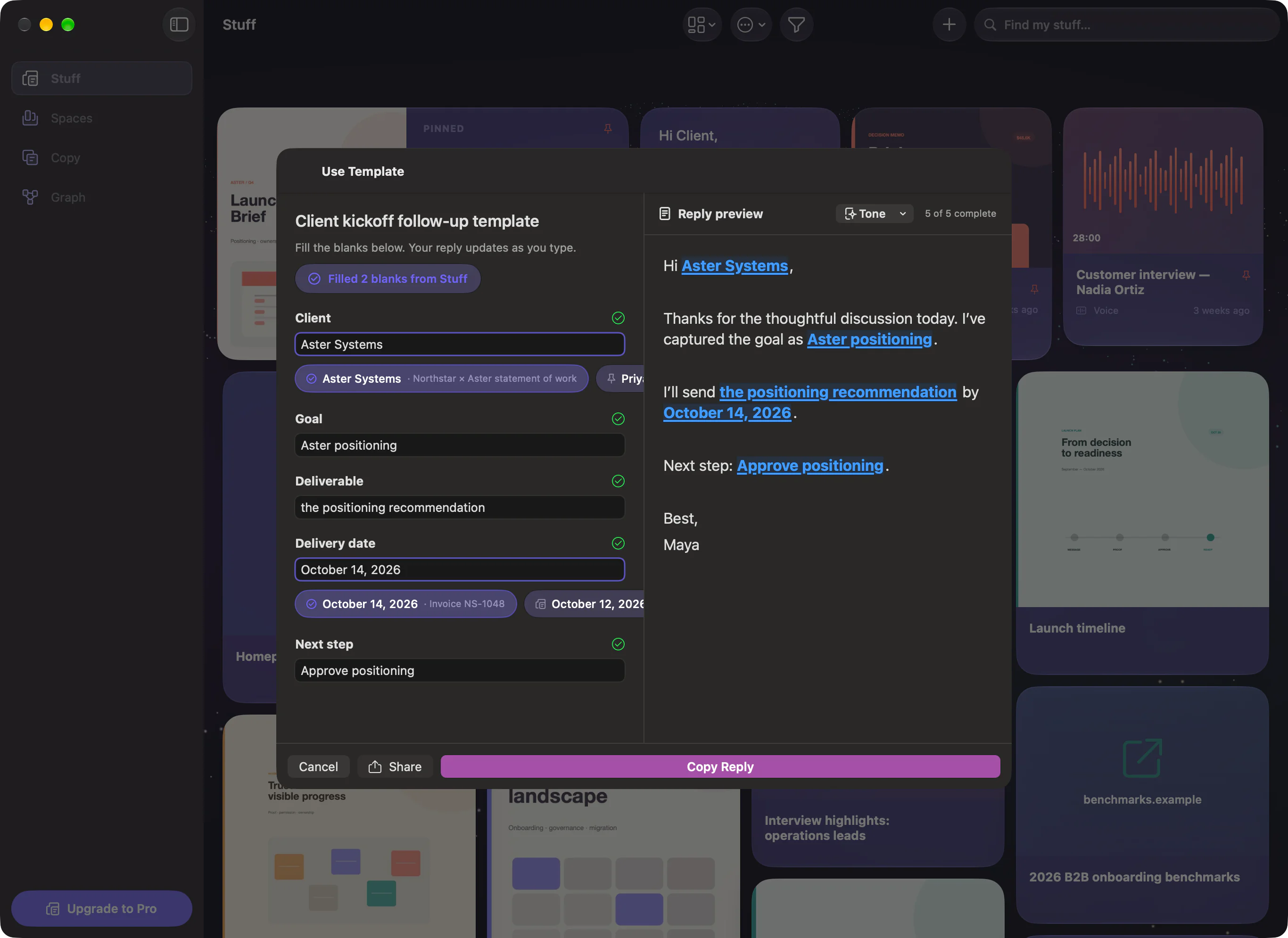
Task: Click the Delivery date green checkmark
Action: (x=618, y=543)
